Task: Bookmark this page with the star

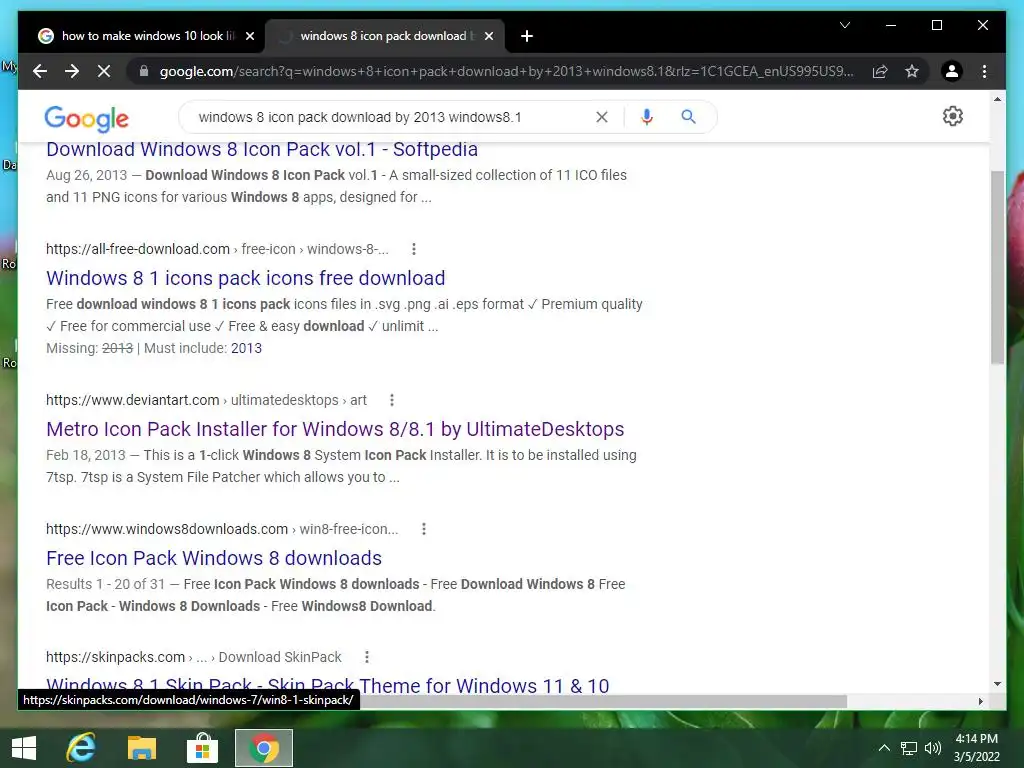Action: tap(912, 71)
